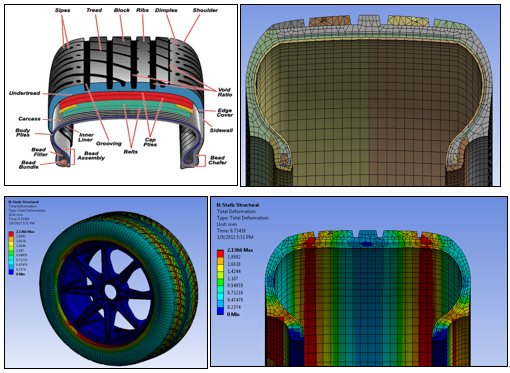
Task: Click the Undertread label
Action: (25, 93)
